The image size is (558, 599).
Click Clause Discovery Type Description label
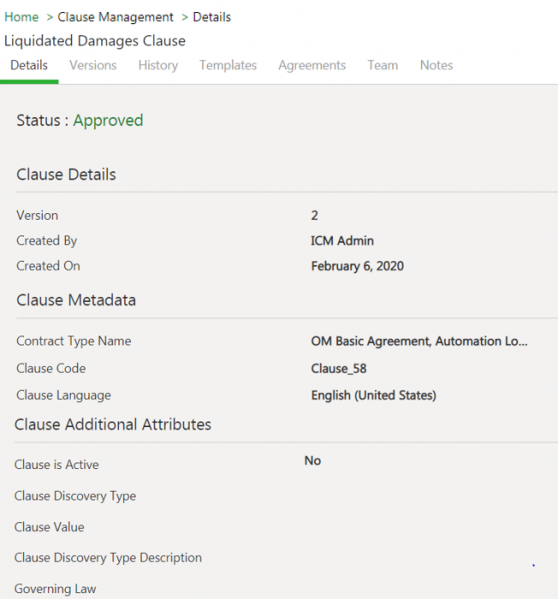tap(108, 558)
